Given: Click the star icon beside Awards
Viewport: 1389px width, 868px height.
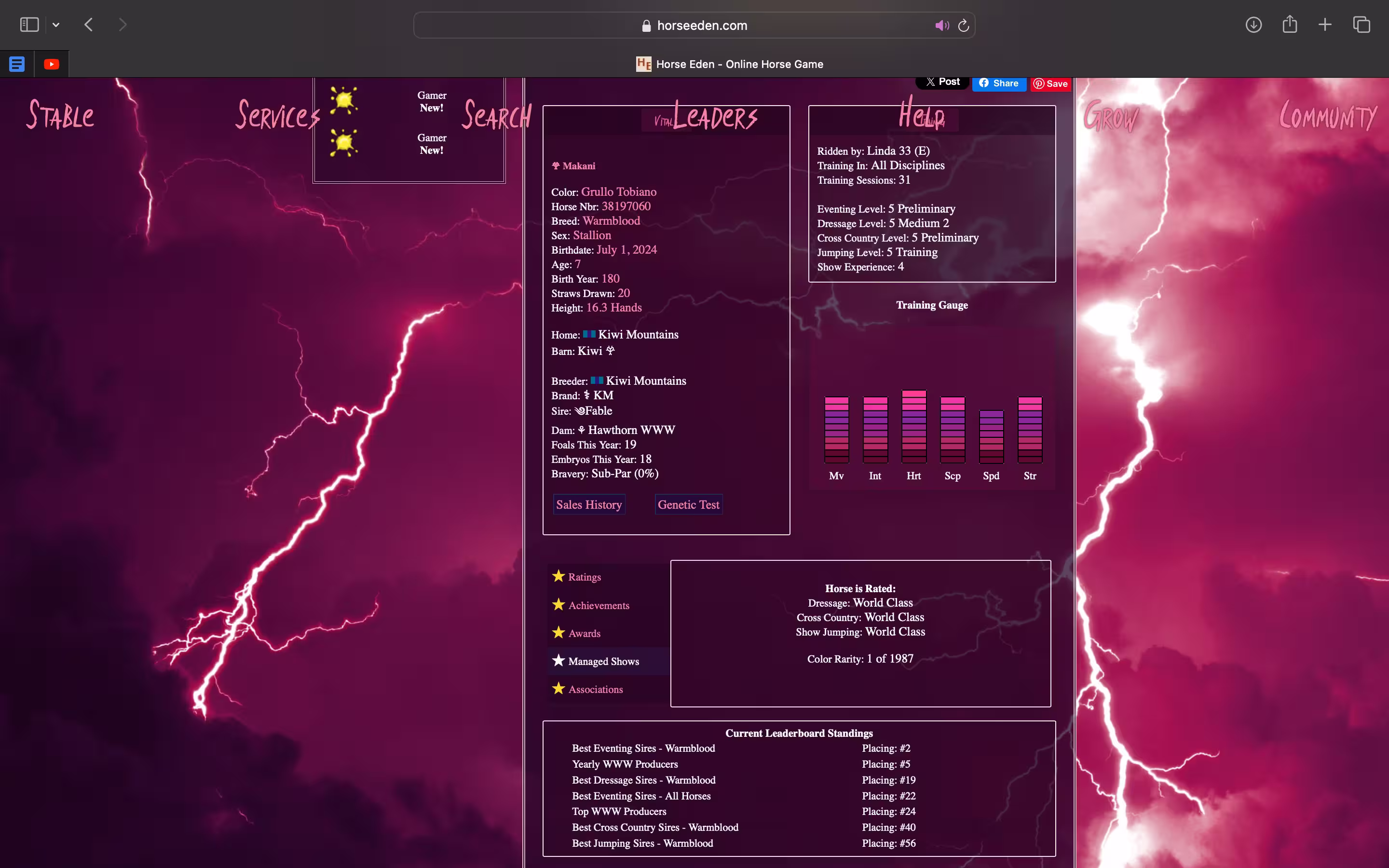Looking at the screenshot, I should [558, 632].
